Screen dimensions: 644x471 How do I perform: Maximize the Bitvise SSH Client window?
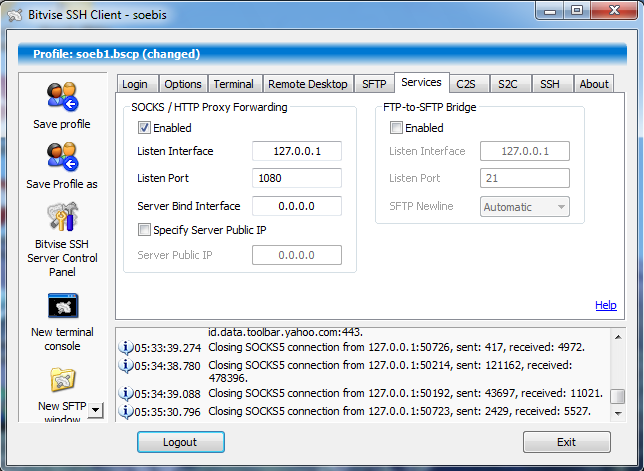click(577, 11)
